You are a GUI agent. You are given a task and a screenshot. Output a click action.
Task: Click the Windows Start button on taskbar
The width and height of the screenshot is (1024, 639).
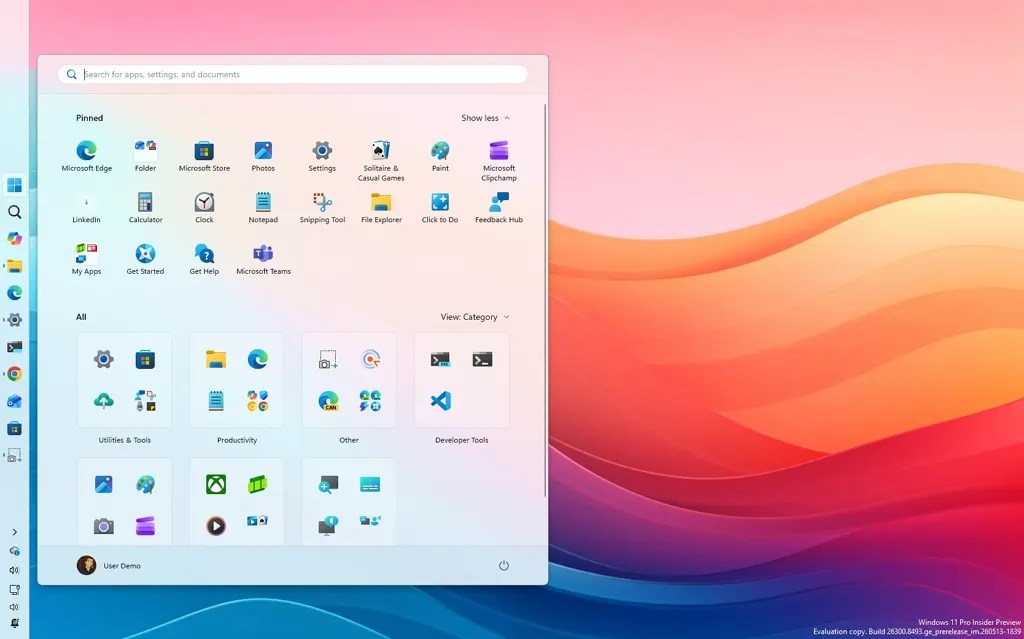[x=14, y=185]
